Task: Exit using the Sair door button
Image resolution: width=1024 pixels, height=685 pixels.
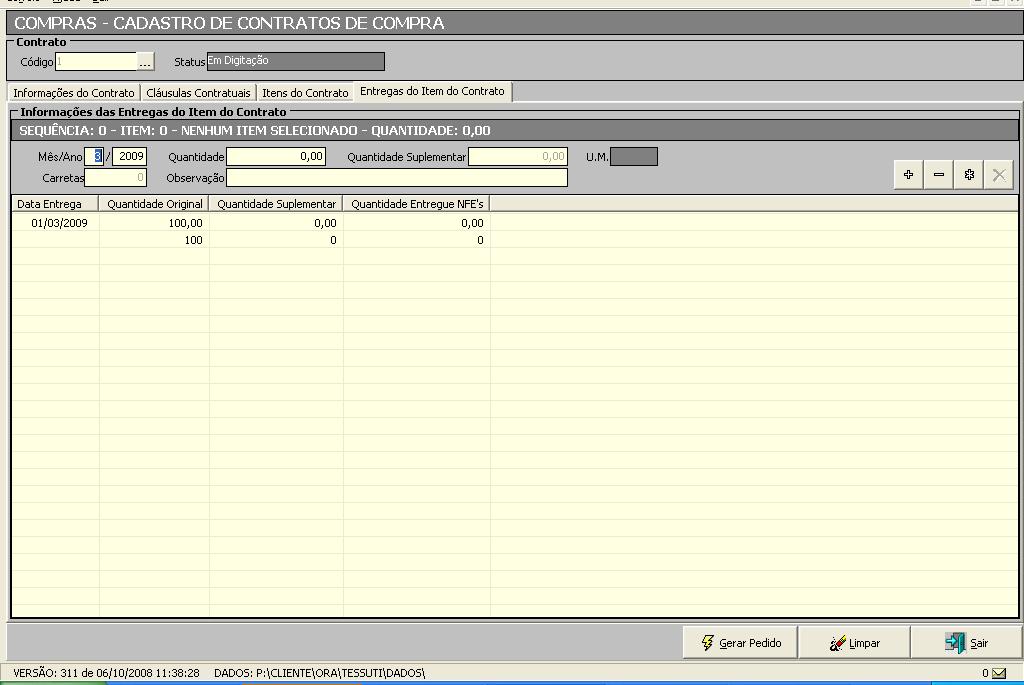Action: 966,643
